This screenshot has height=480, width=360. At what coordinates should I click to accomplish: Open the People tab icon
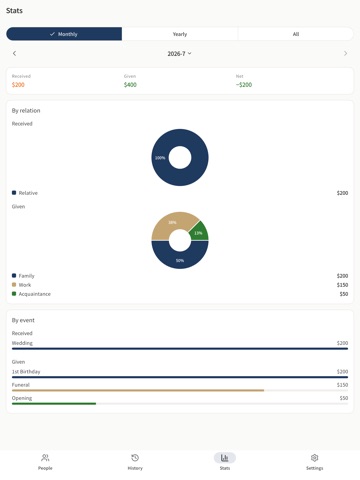point(45,458)
